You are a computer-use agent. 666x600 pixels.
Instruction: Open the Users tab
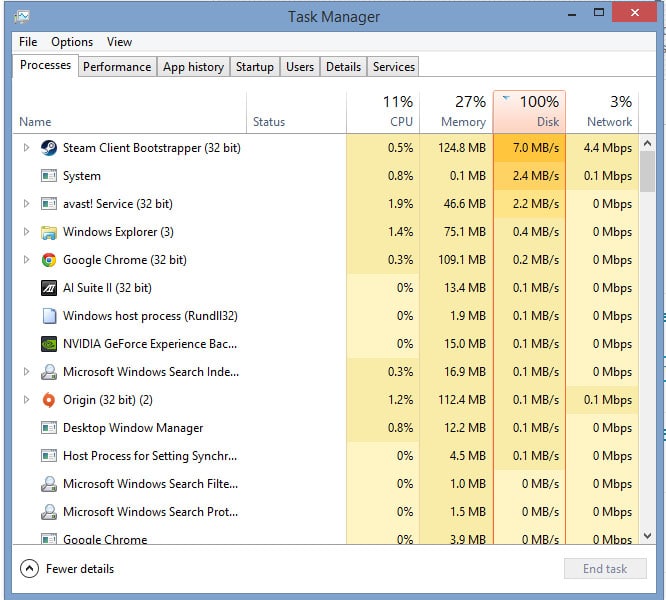(300, 67)
